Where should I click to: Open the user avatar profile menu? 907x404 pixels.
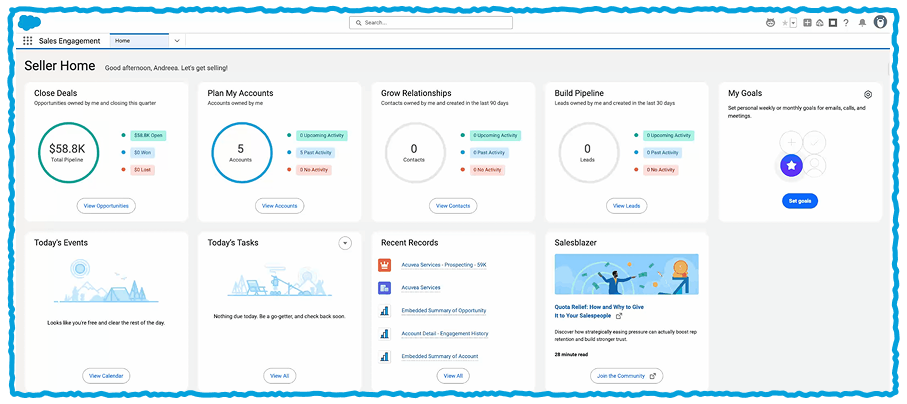880,22
